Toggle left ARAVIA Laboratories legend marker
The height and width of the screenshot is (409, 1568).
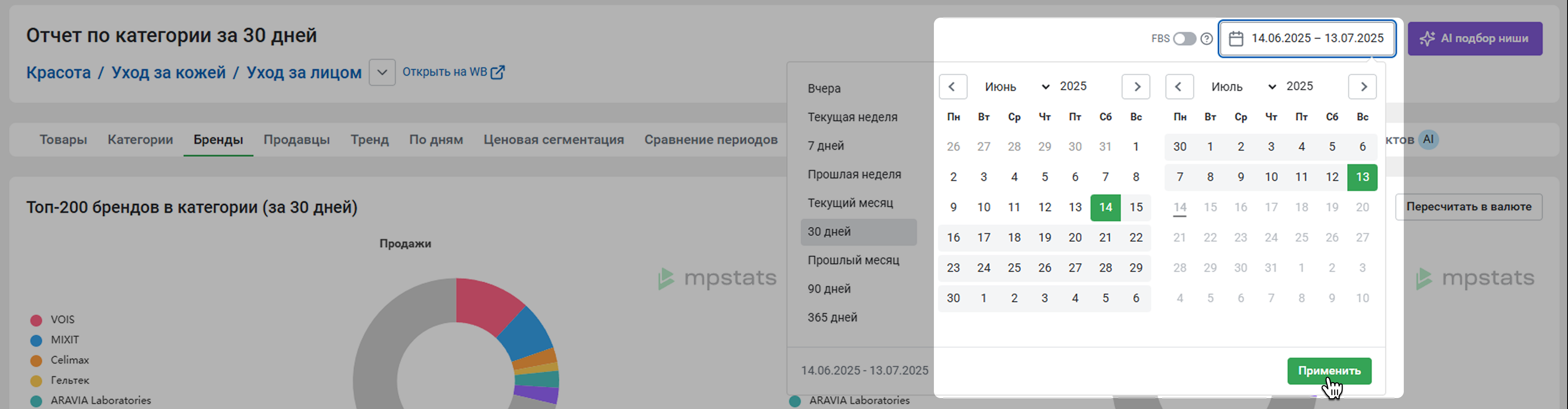[x=37, y=401]
